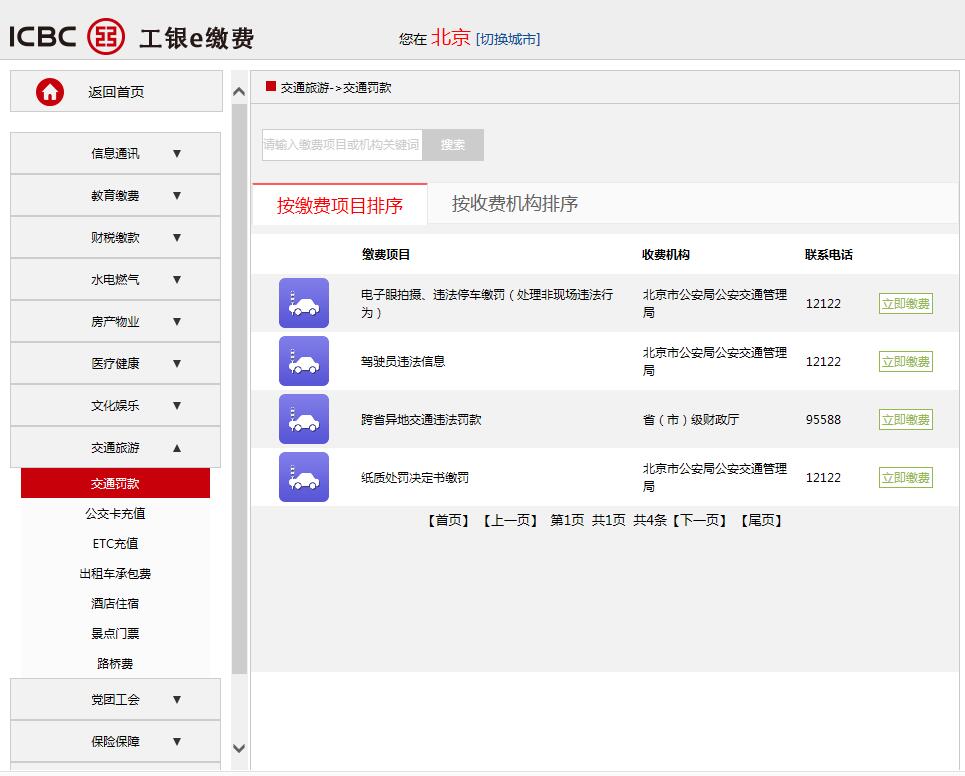Open 景点门票 submenu item
Image resolution: width=965 pixels, height=776 pixels.
116,633
